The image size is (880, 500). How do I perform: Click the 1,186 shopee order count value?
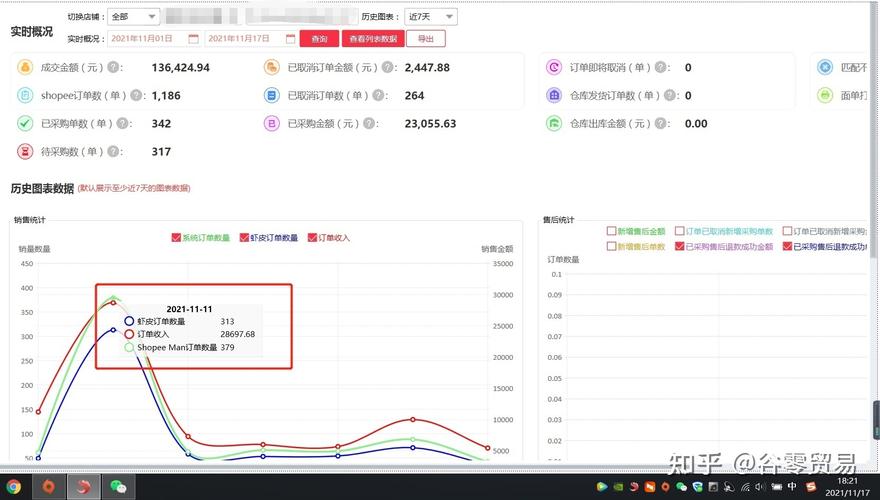point(166,95)
